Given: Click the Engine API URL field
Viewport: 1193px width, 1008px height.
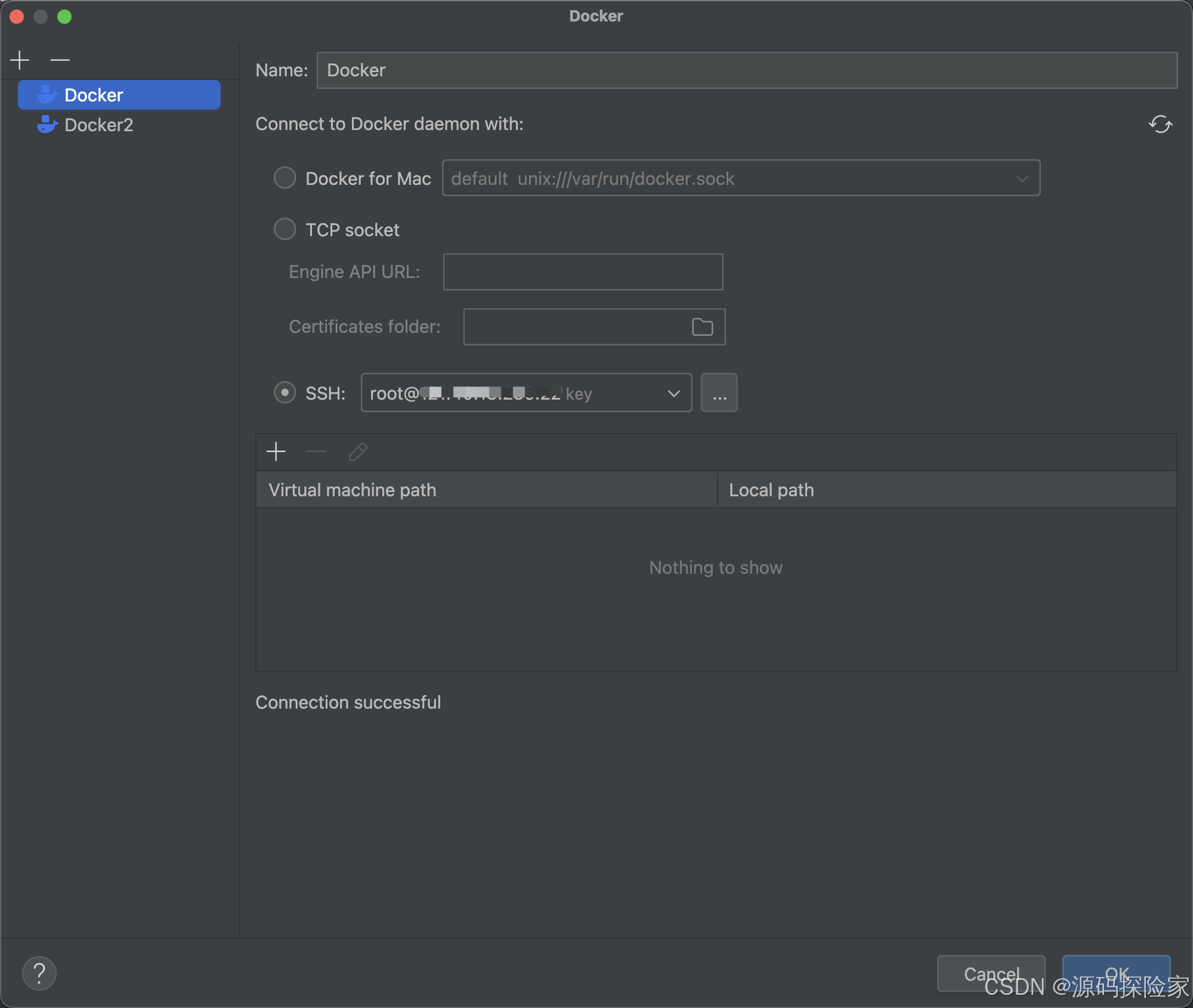Looking at the screenshot, I should [582, 271].
